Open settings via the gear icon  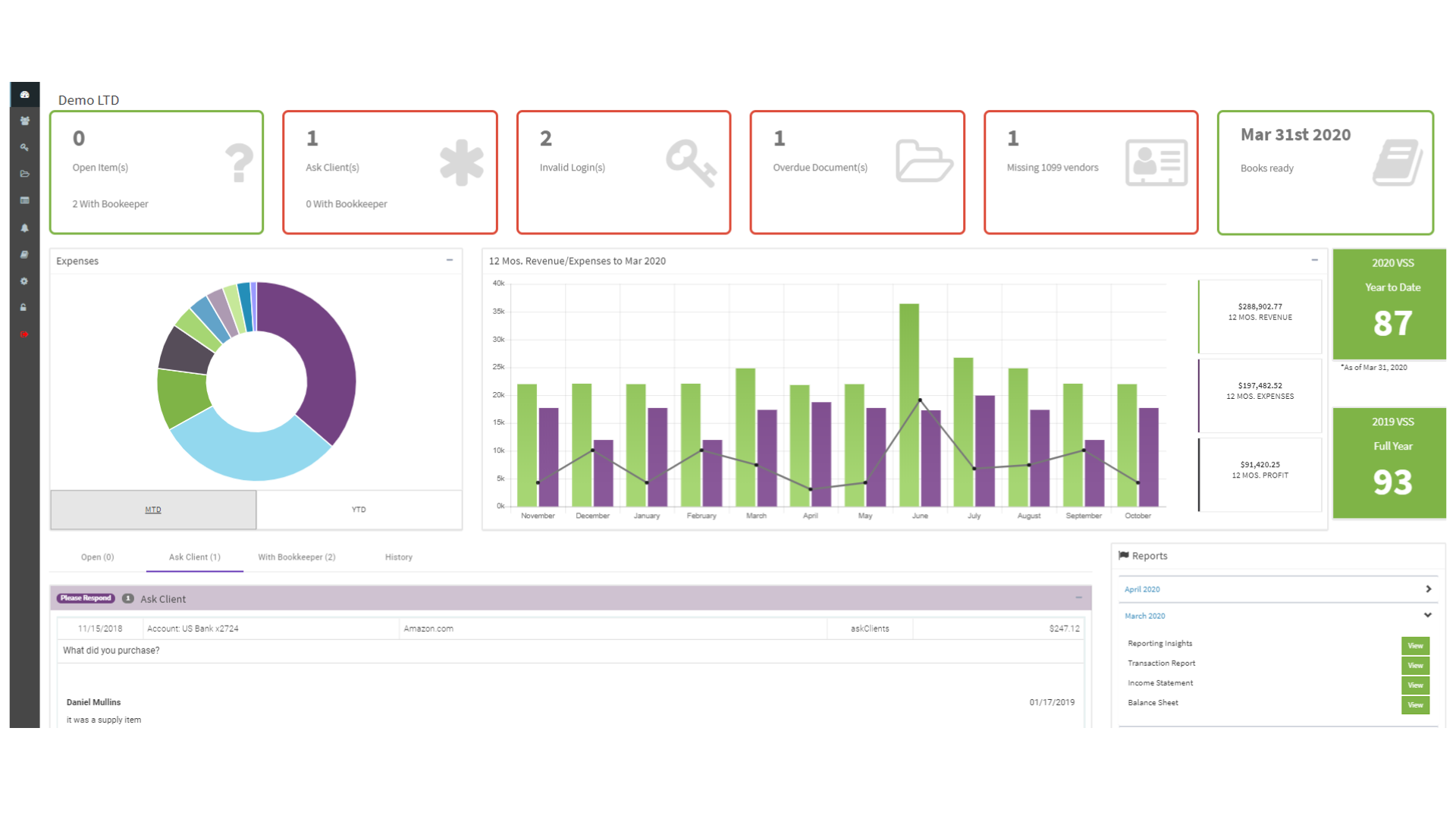25,281
